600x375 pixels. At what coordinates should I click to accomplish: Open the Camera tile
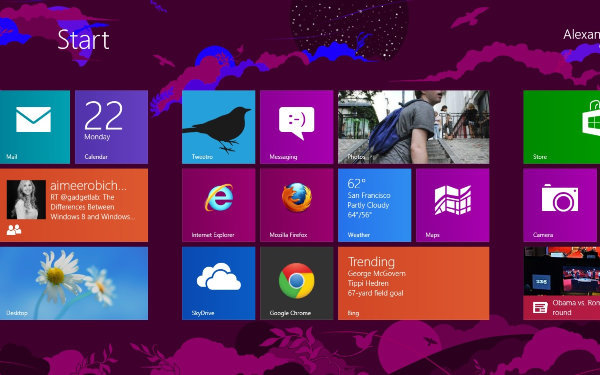[561, 205]
